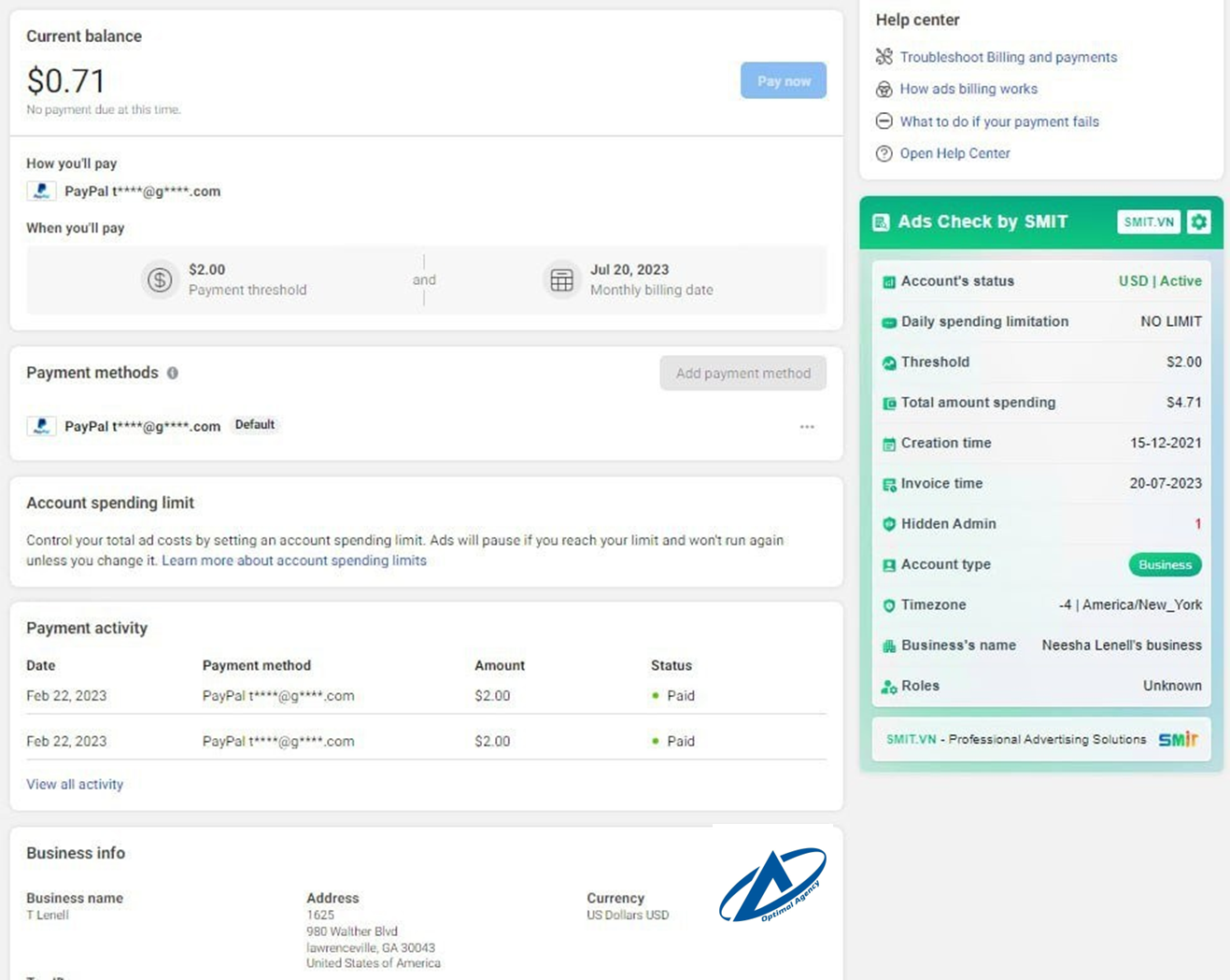
Task: Click the payment fails minus-circle icon
Action: [x=884, y=121]
